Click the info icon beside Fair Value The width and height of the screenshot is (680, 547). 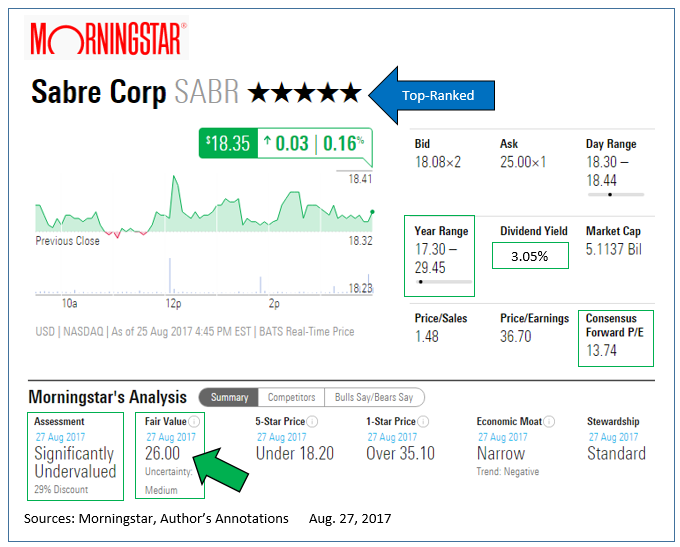pos(194,421)
